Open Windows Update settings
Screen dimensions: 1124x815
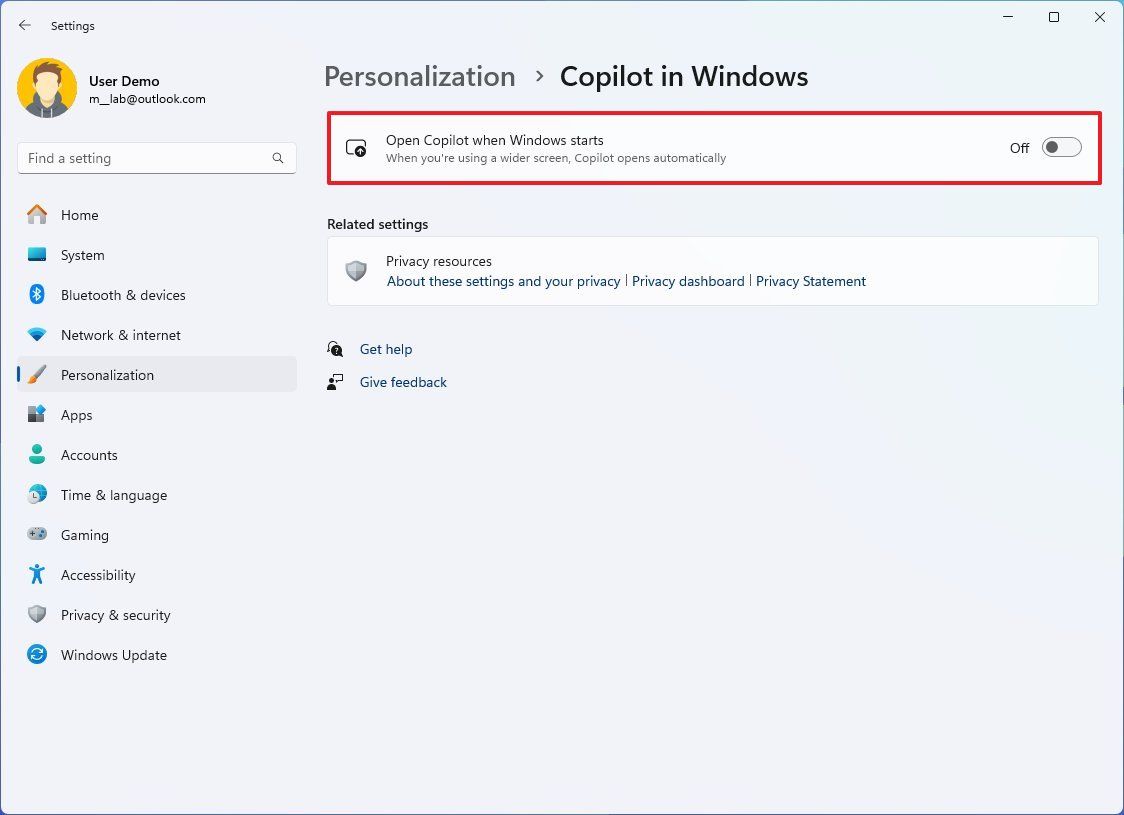[x=113, y=655]
